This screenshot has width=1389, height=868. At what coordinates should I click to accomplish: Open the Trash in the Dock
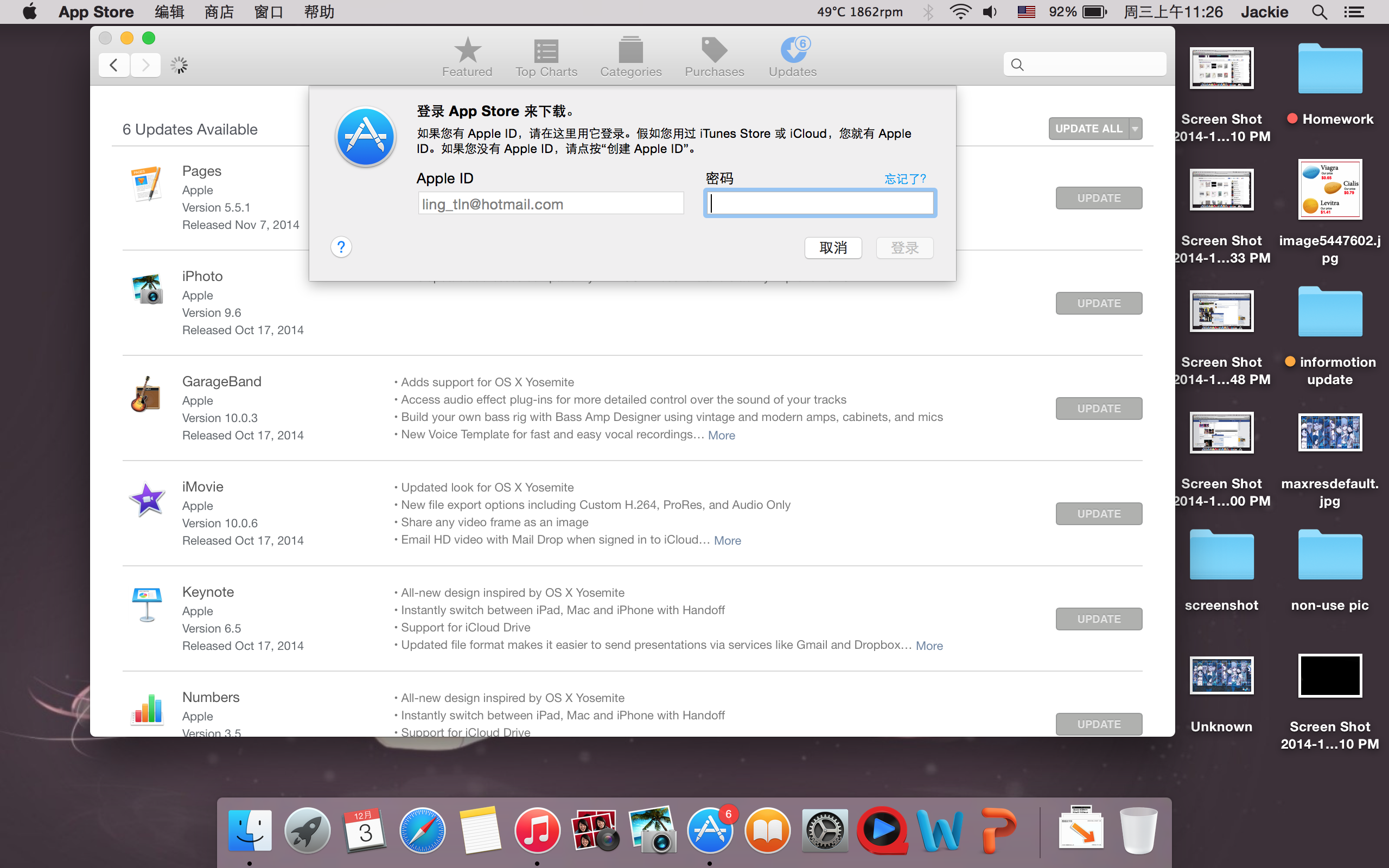point(1139,830)
